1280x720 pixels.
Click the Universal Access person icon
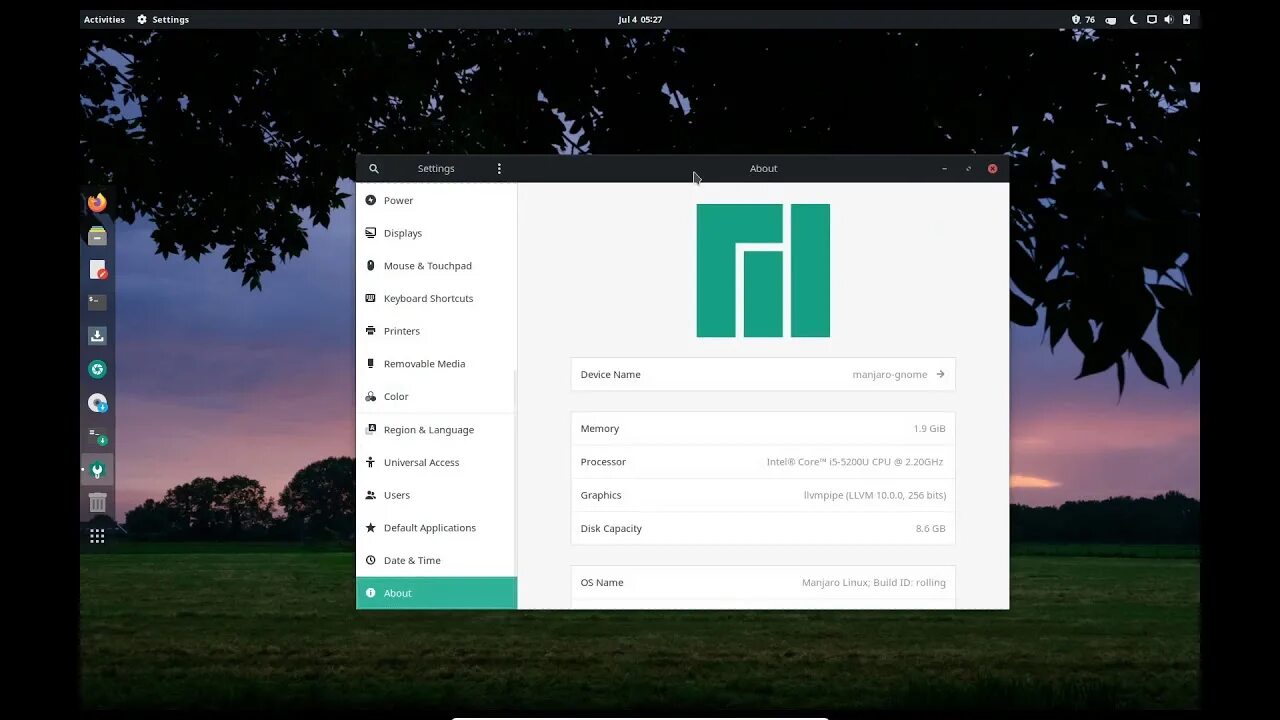pyautogui.click(x=371, y=462)
